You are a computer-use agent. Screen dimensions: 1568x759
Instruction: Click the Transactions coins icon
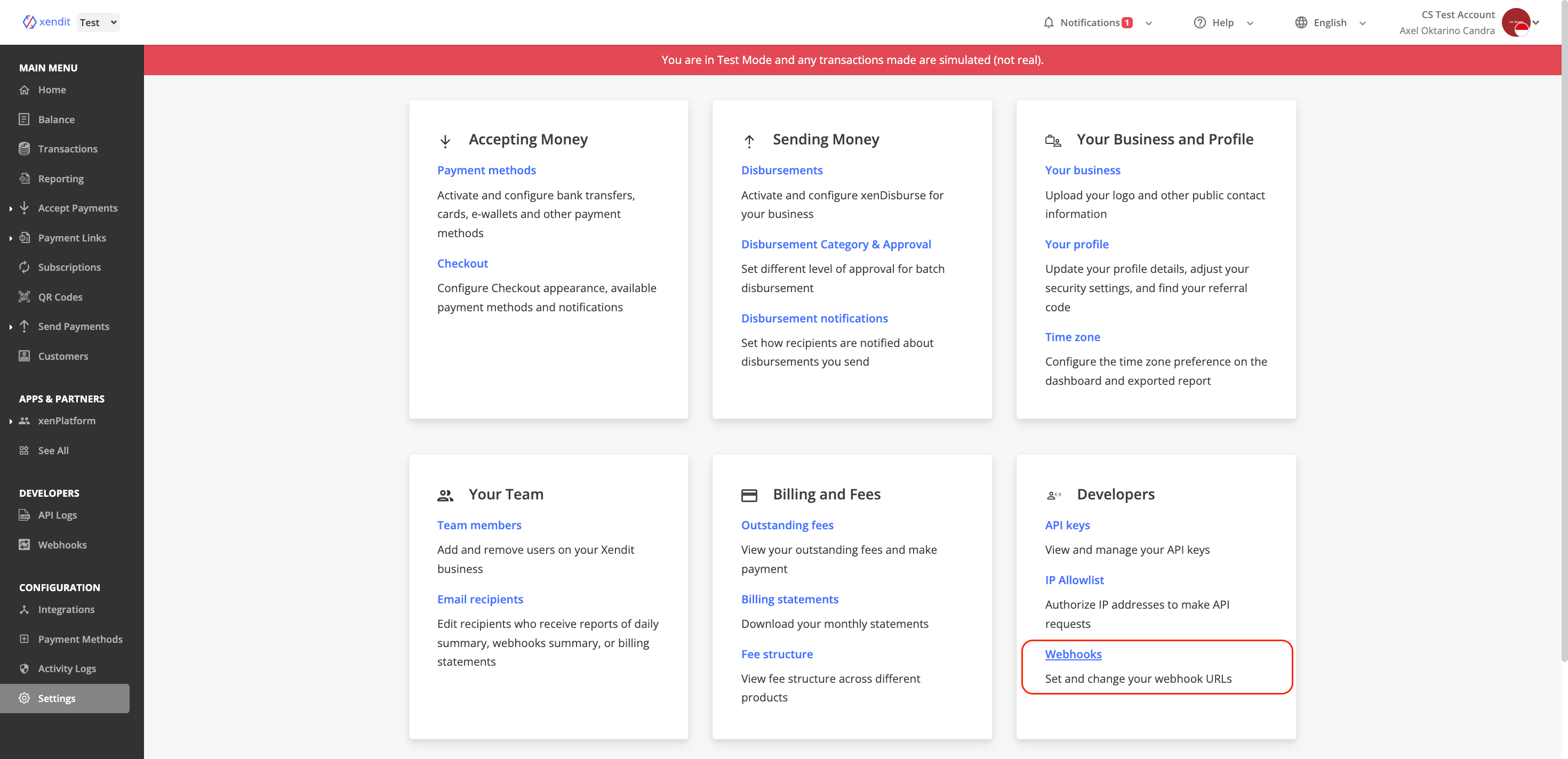pos(25,148)
